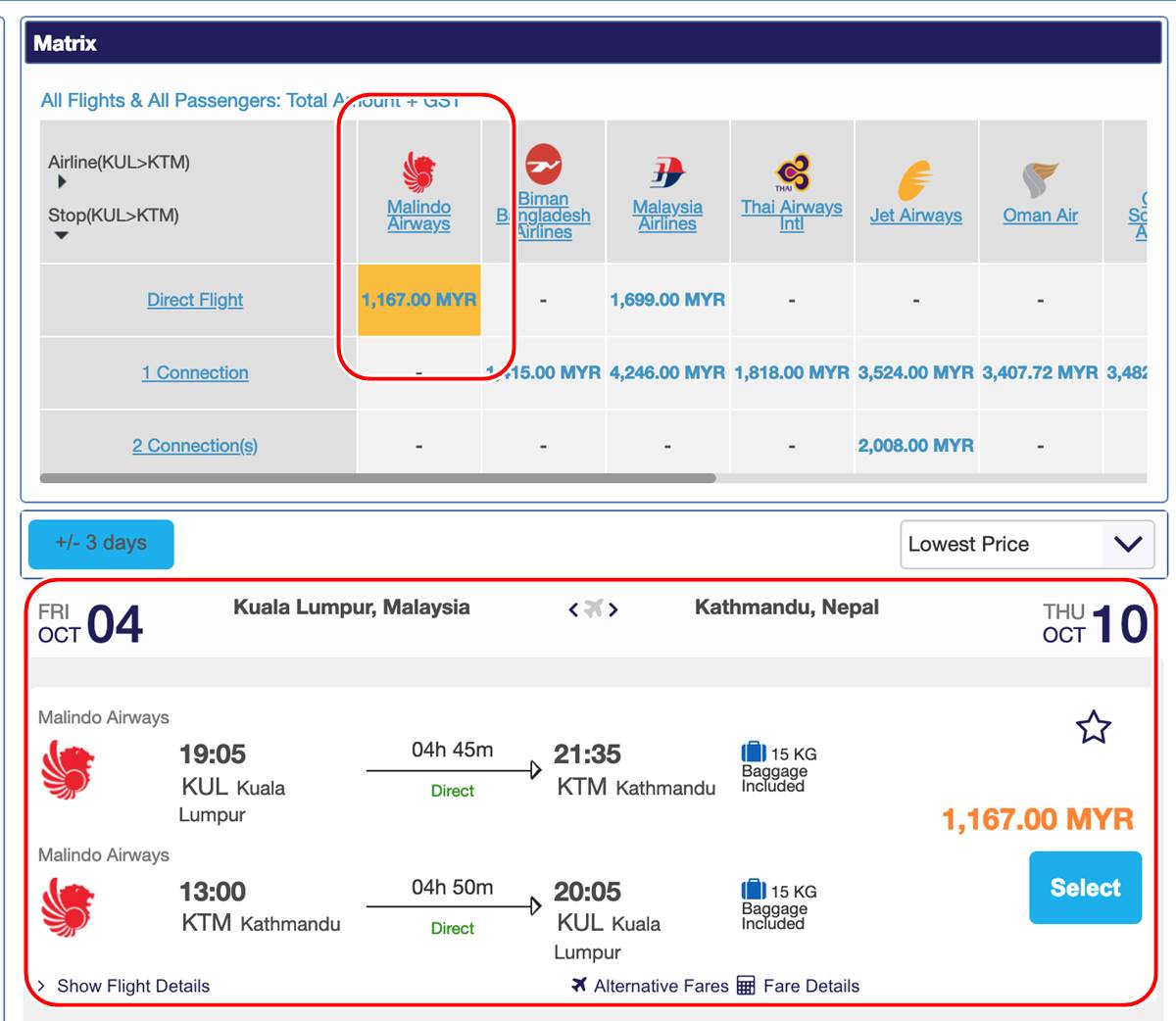
Task: Click the Thai Airways Intl logo
Action: 792,172
